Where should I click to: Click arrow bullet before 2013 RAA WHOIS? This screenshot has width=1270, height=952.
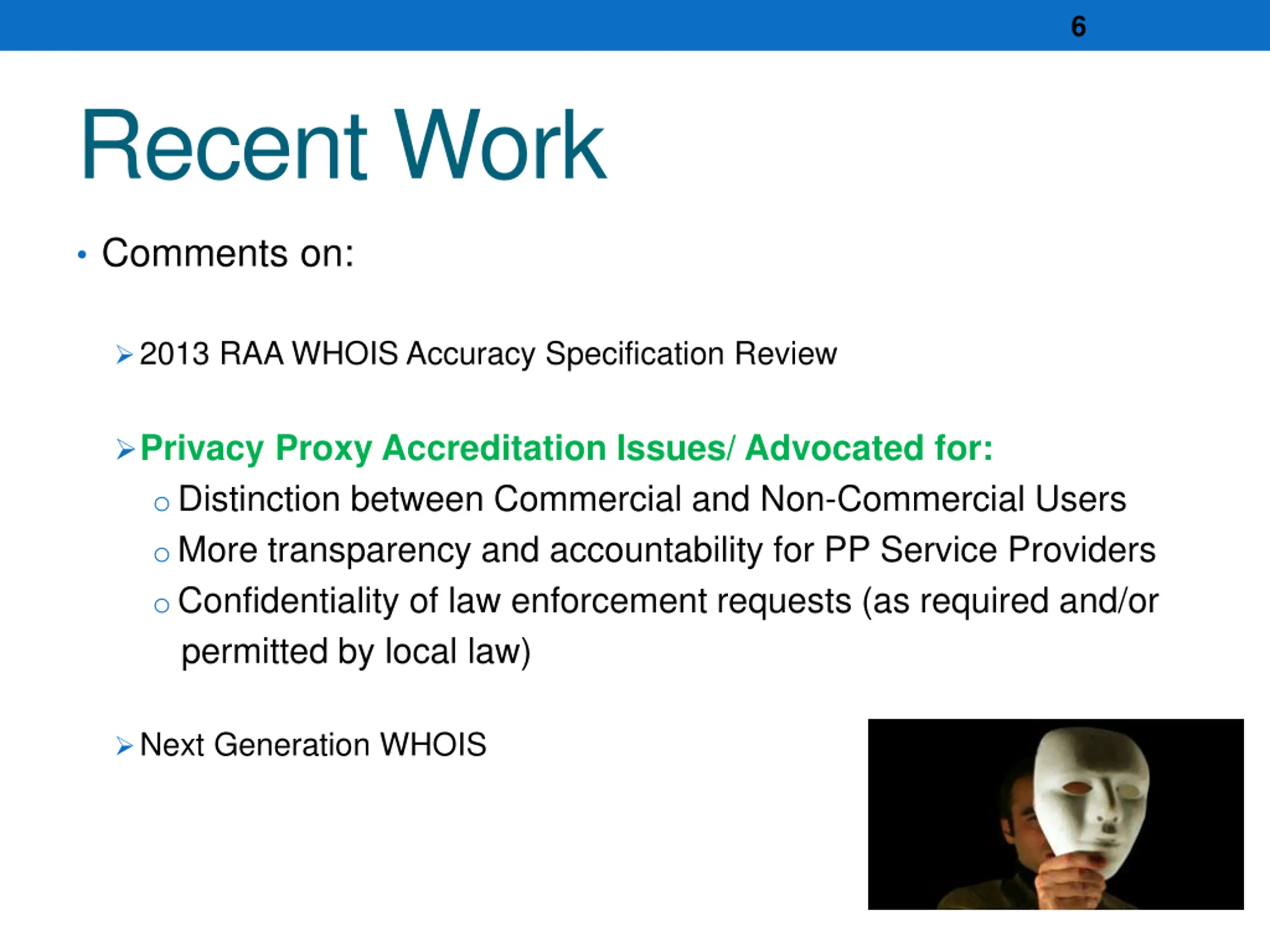(125, 355)
